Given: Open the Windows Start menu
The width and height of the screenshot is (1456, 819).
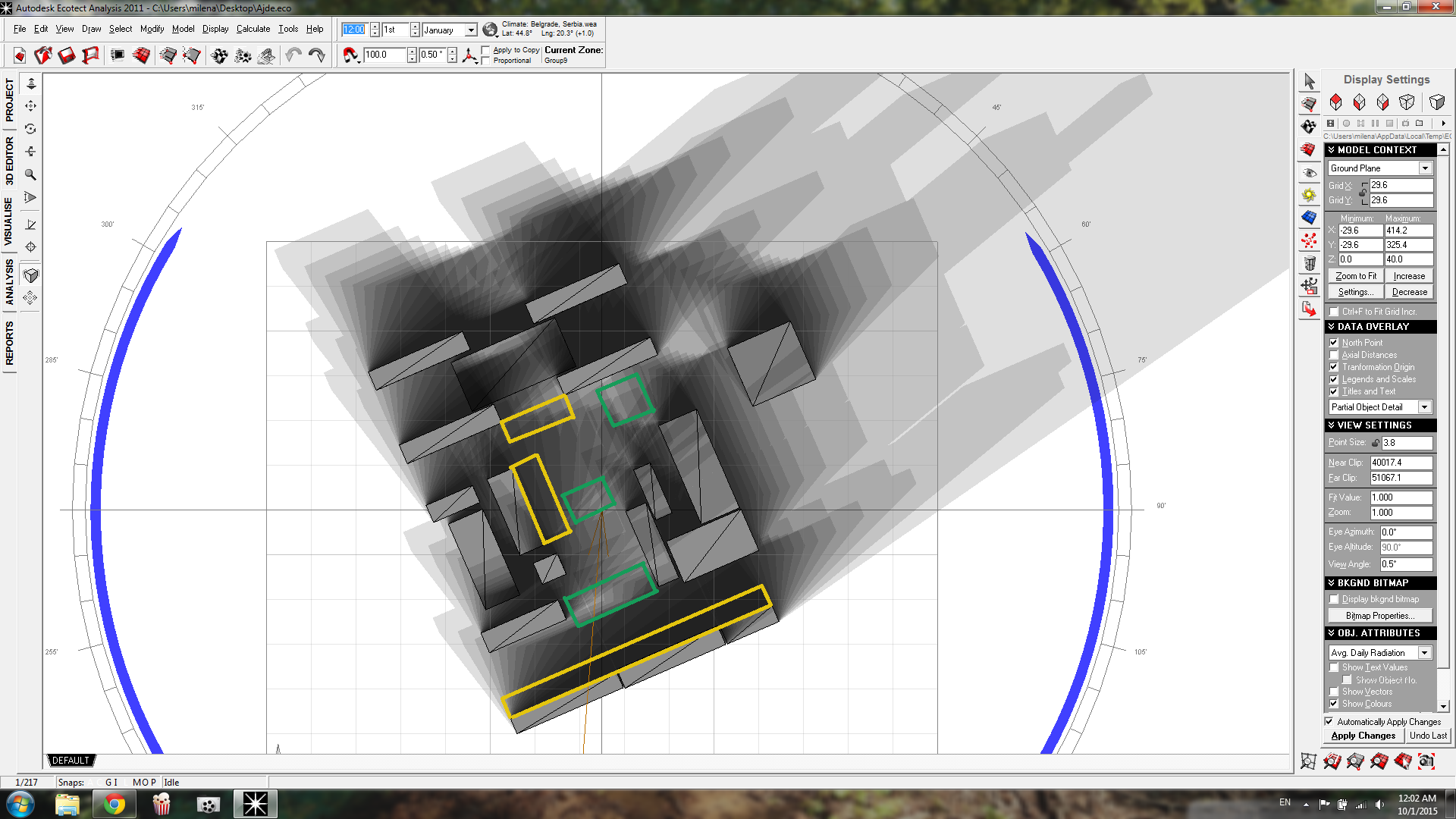Looking at the screenshot, I should (x=20, y=804).
